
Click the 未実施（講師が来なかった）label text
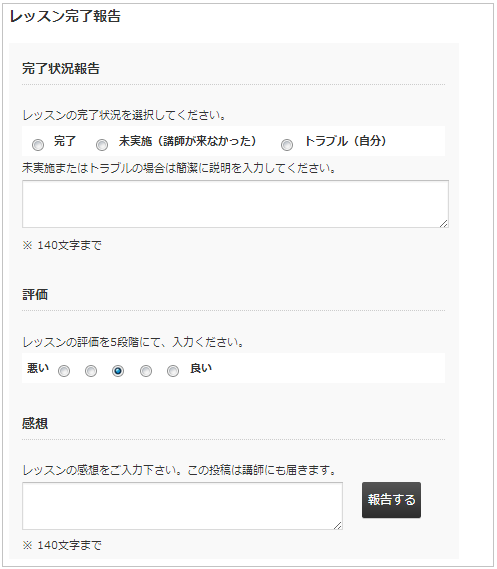click(187, 141)
